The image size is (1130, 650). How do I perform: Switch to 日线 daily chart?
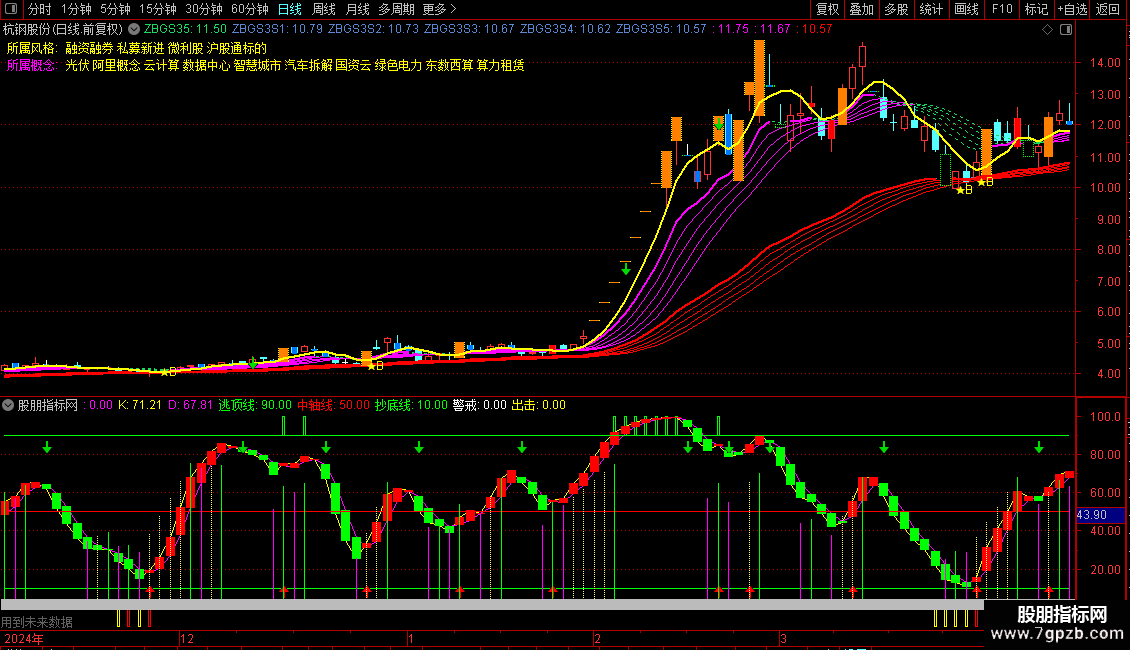click(x=290, y=9)
